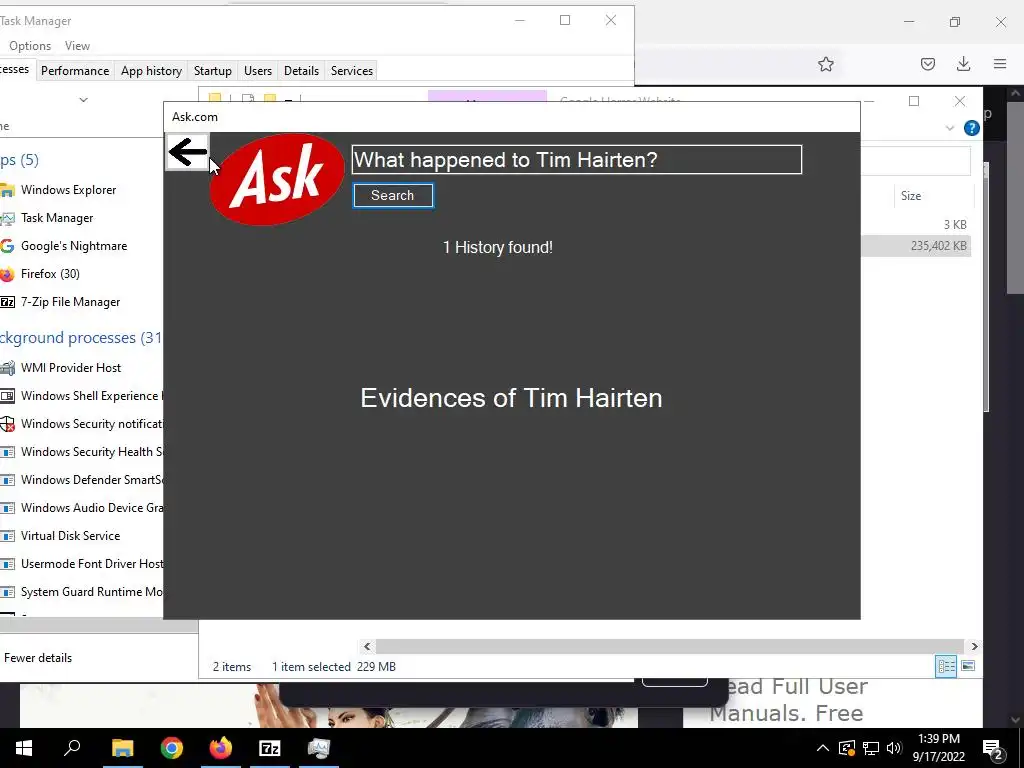Select the Google's Nightmare process
Image resolution: width=1024 pixels, height=768 pixels.
82,246
